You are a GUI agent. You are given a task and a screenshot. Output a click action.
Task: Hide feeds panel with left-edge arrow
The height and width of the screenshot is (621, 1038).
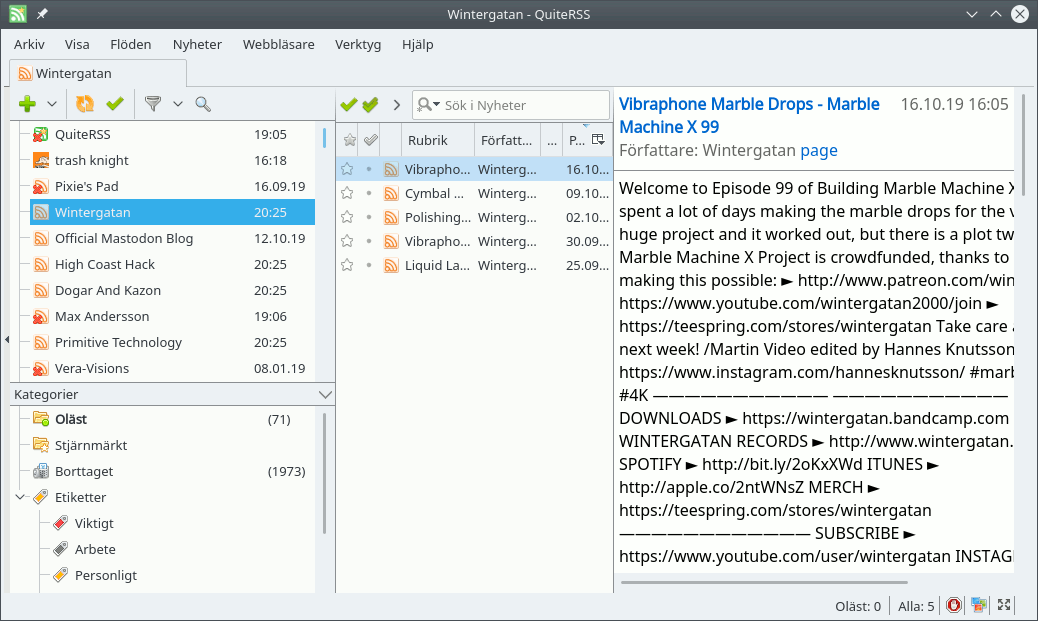(7, 340)
